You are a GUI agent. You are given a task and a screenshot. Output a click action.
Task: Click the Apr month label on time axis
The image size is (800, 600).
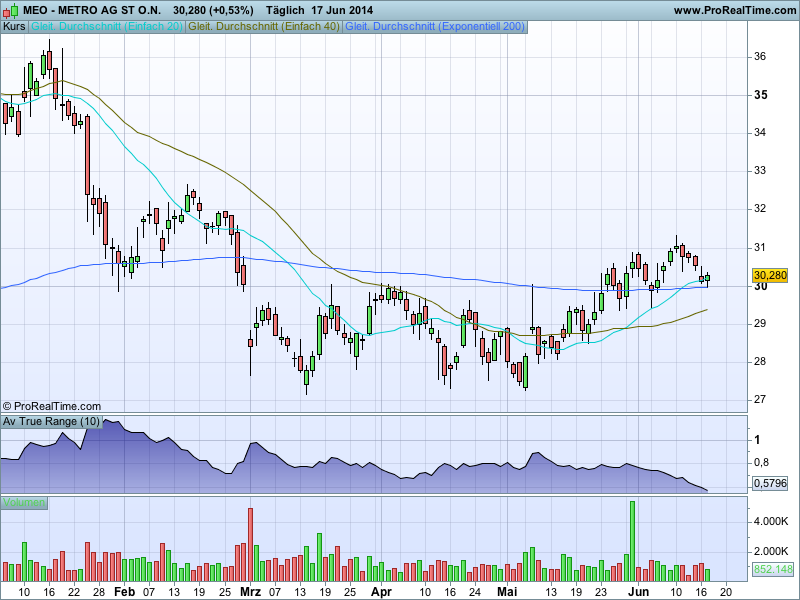tap(381, 592)
